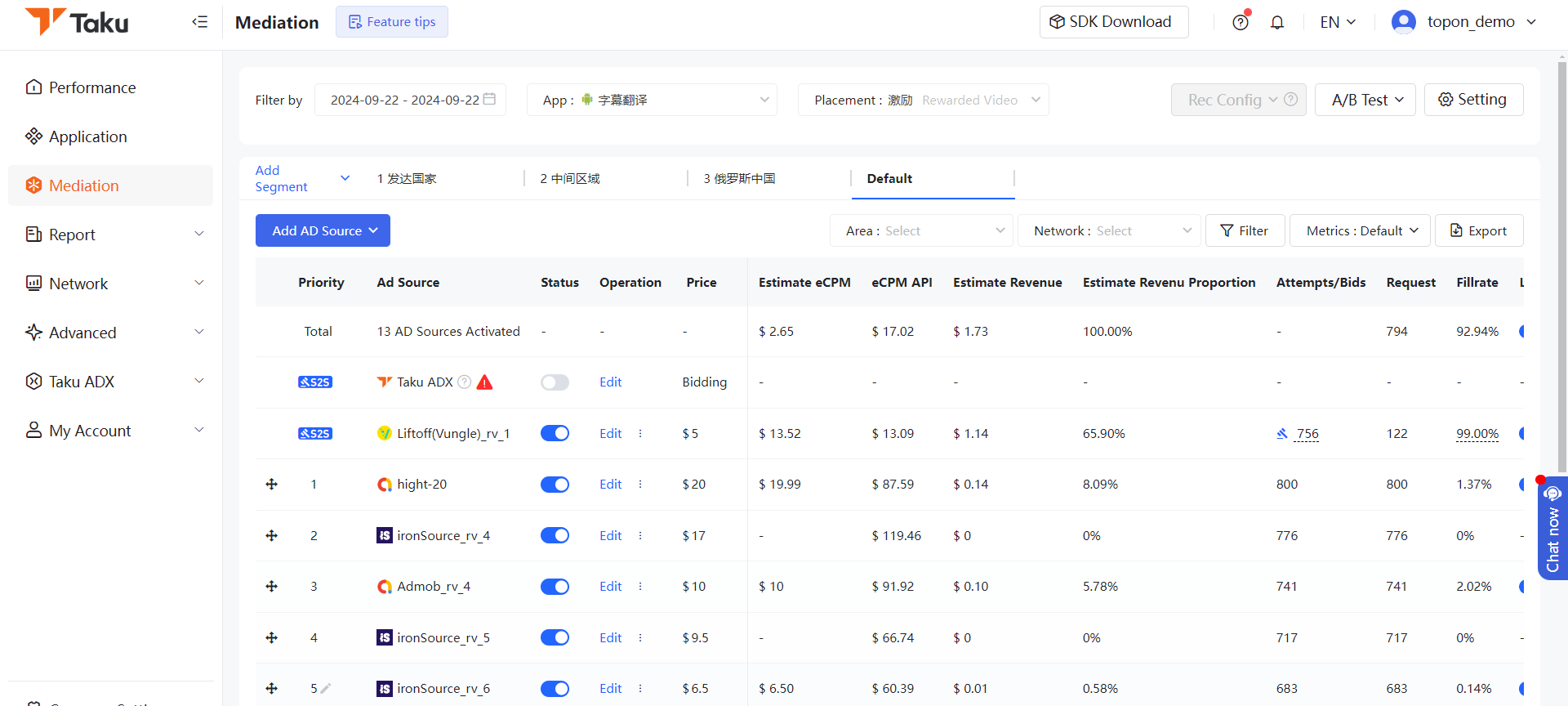This screenshot has height=706, width=1568.
Task: Open the App selector dropdown
Action: pos(652,100)
